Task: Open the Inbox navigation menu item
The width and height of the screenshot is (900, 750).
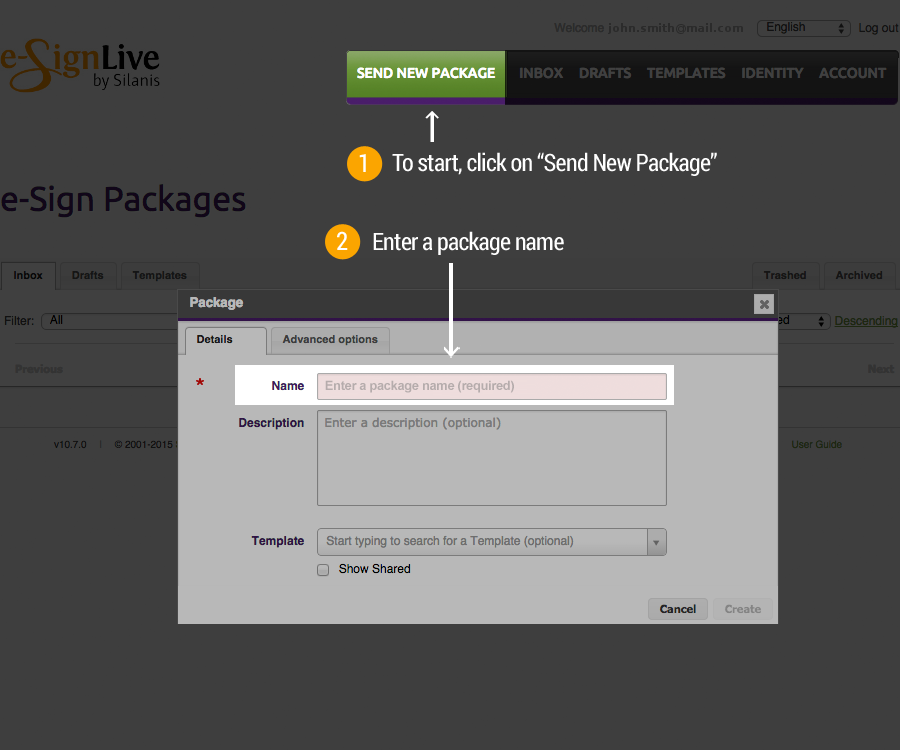Action: [541, 74]
